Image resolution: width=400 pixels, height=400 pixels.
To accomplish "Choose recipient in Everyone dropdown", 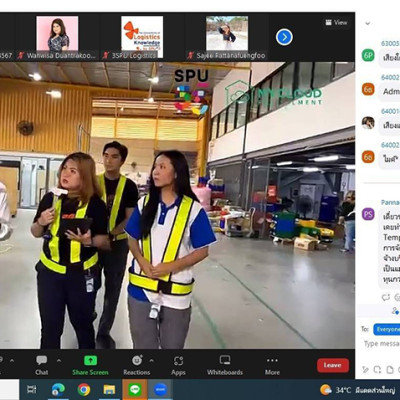I will coord(387,329).
